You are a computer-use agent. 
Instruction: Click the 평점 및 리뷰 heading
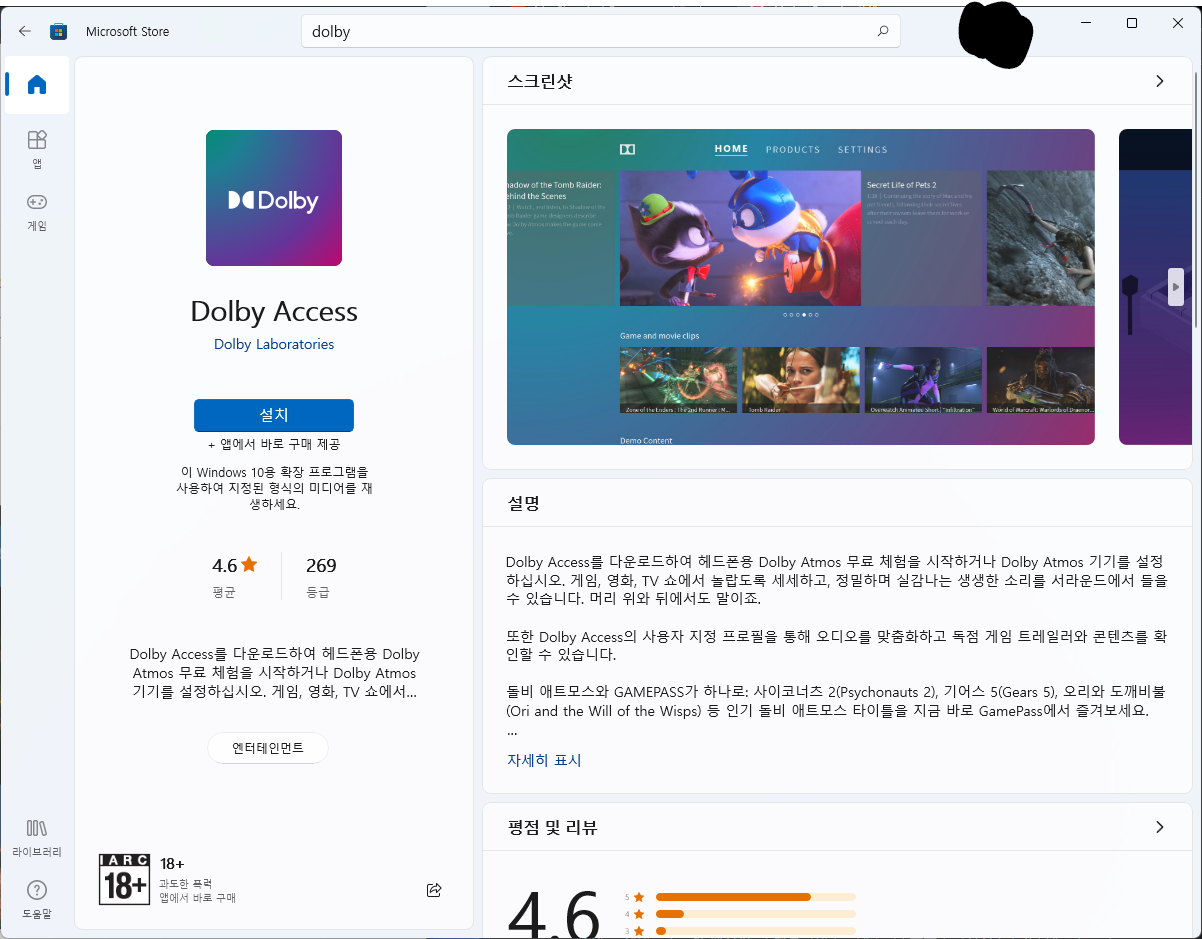click(x=553, y=827)
